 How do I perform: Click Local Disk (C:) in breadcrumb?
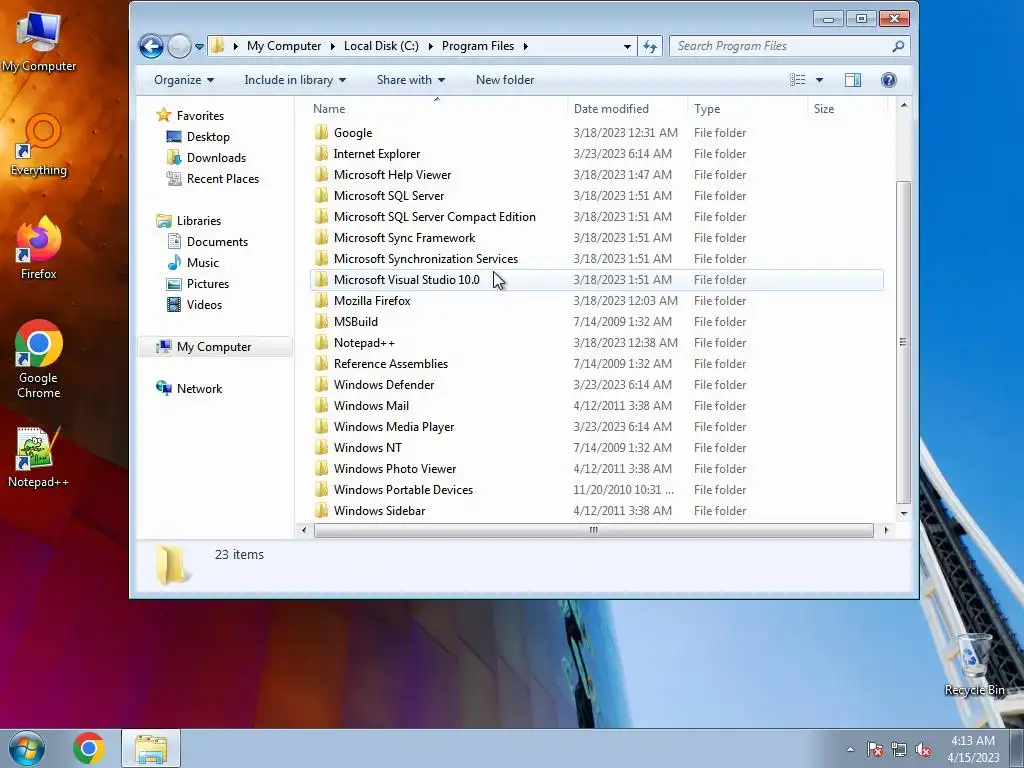381,46
